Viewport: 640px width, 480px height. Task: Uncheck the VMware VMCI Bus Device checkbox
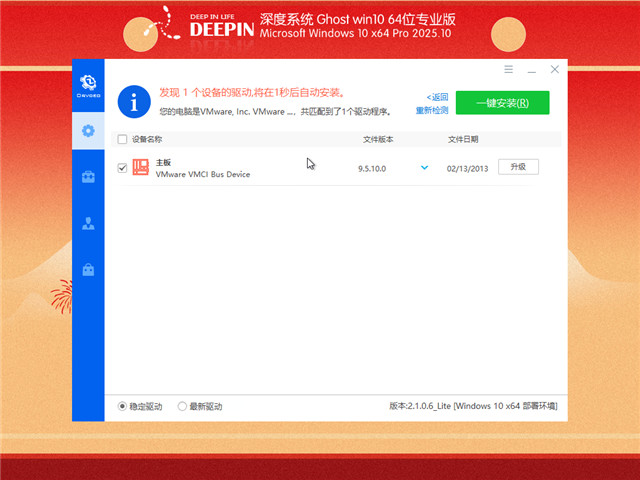[x=122, y=168]
